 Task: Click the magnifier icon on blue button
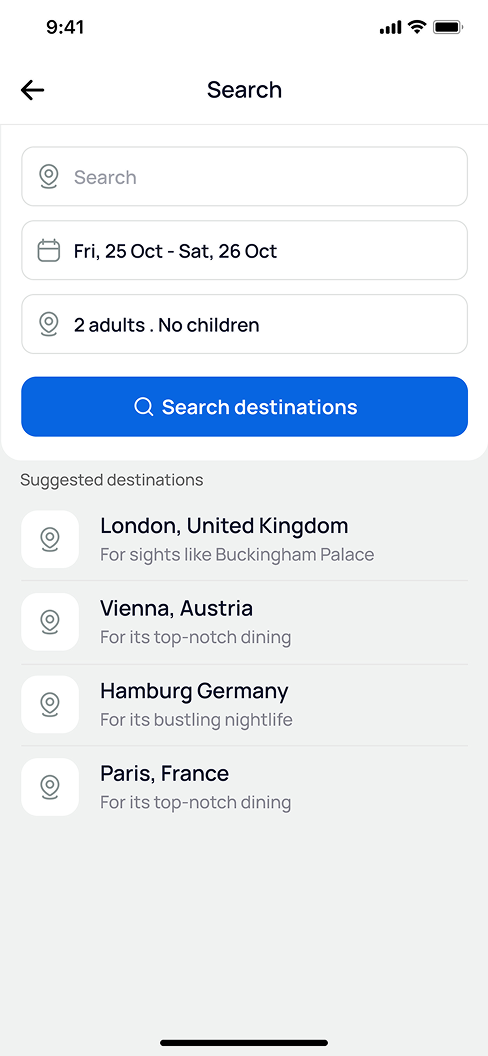(x=143, y=407)
